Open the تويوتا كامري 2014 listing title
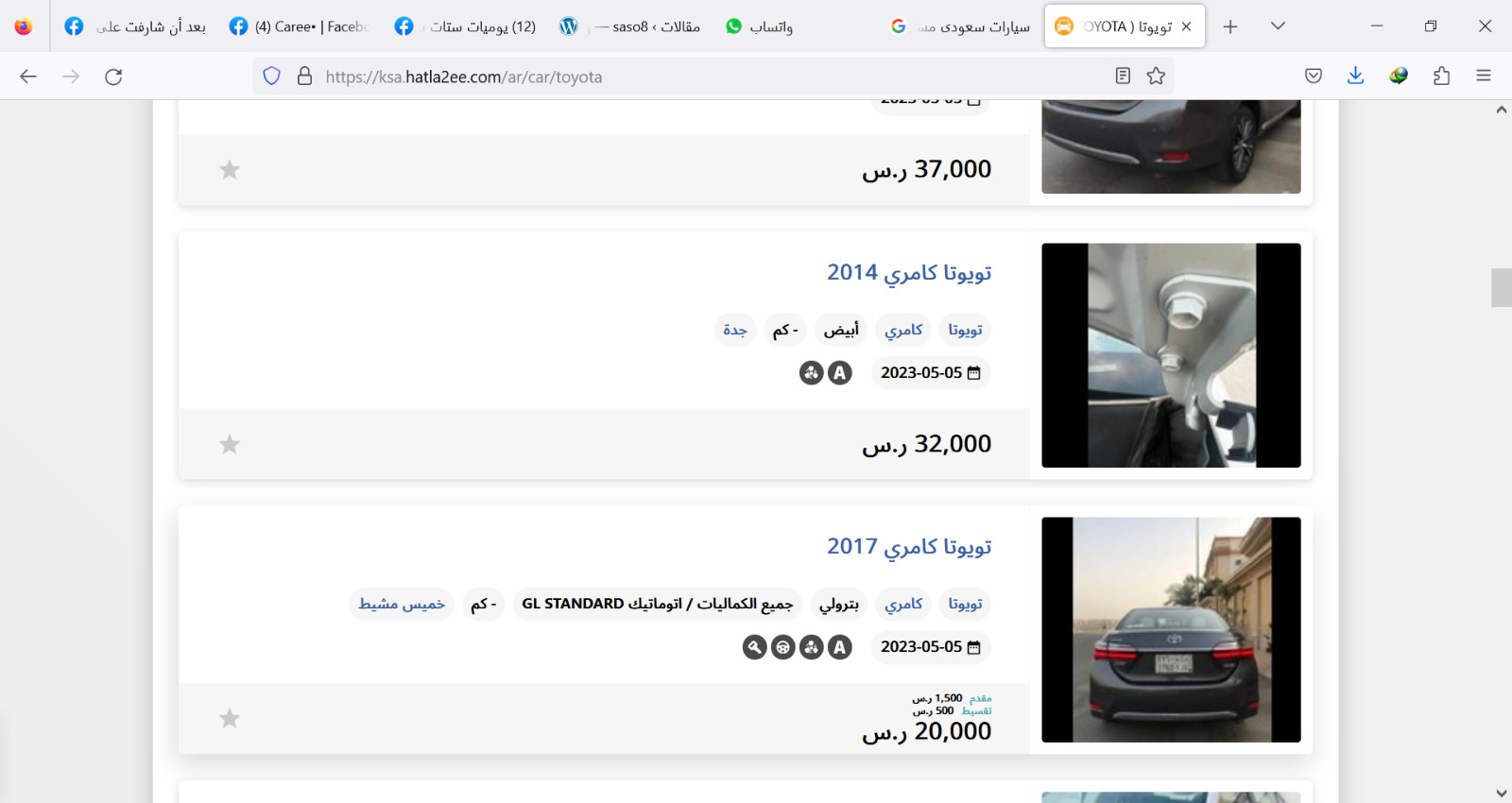Screen dimensions: 1512x803 pyautogui.click(x=909, y=273)
